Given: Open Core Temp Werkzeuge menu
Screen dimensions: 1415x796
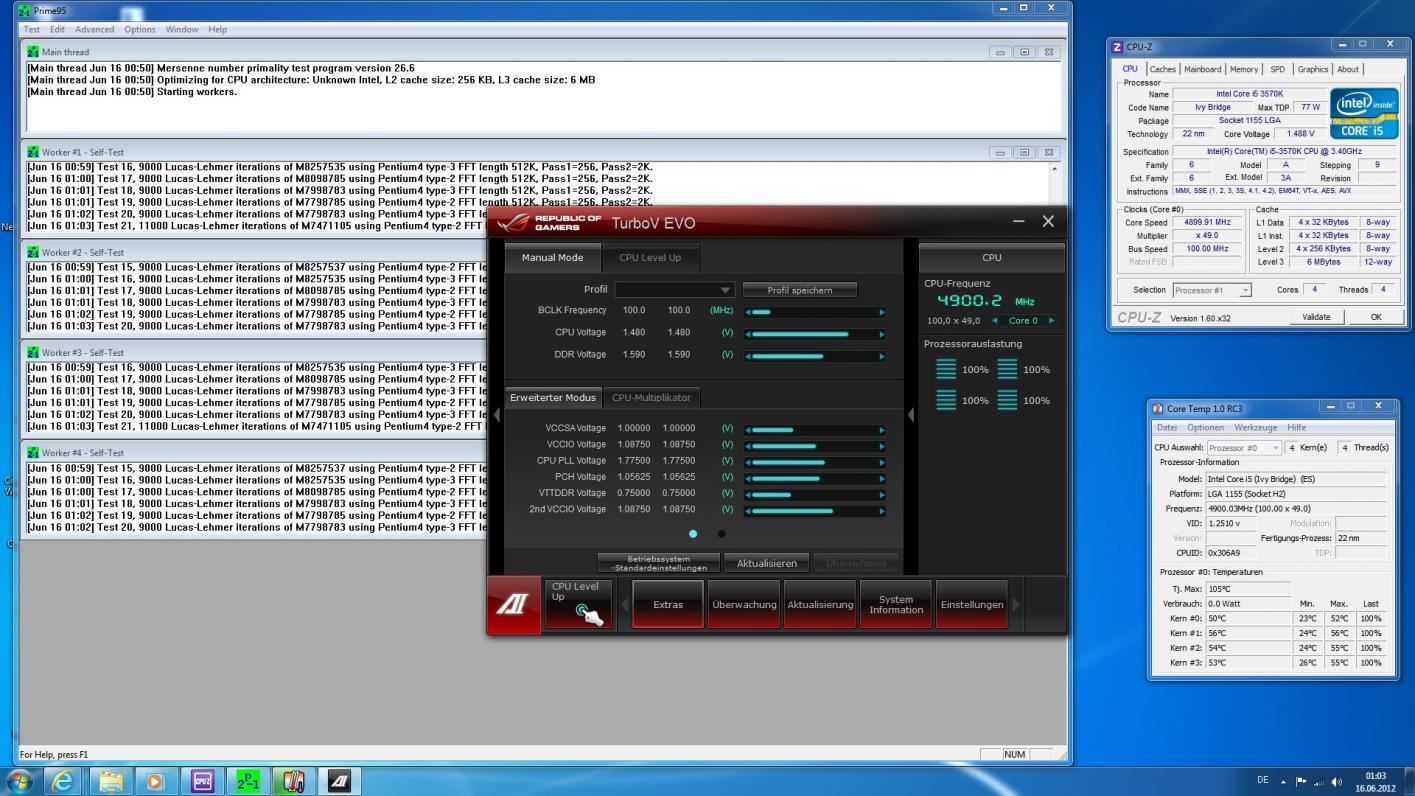Looking at the screenshot, I should coord(1256,427).
